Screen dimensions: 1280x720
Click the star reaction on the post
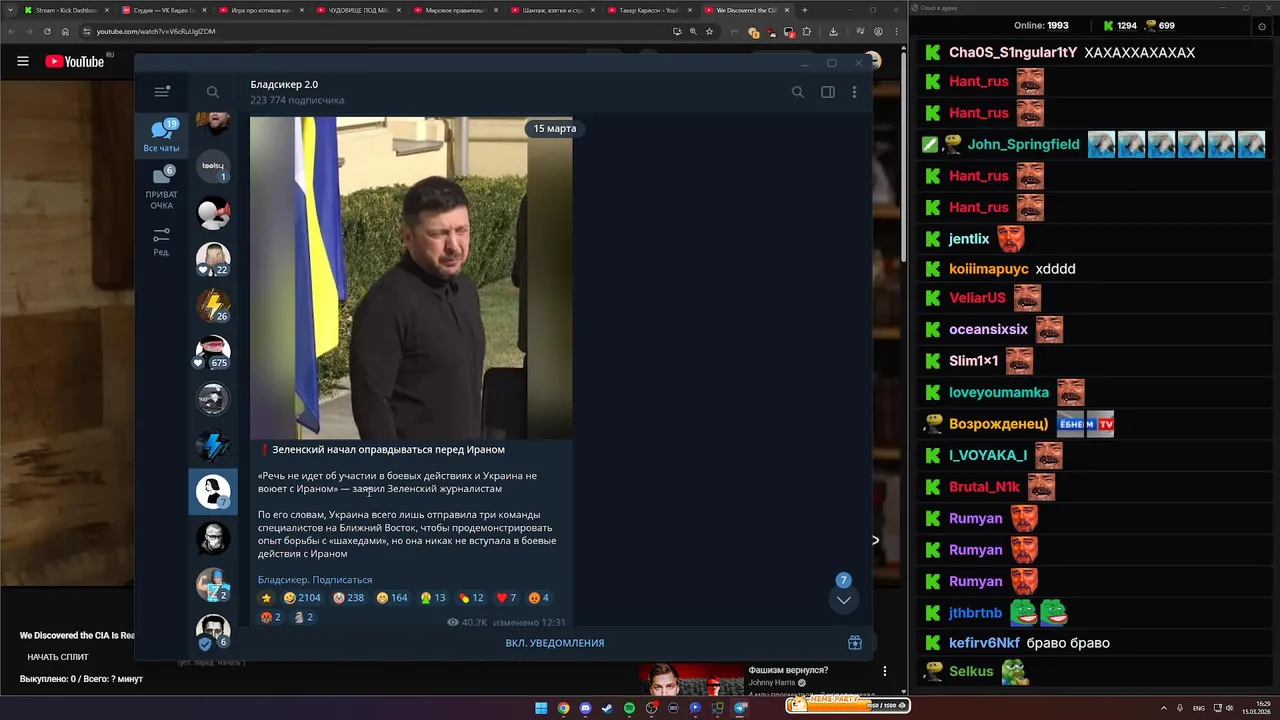tap(266, 598)
